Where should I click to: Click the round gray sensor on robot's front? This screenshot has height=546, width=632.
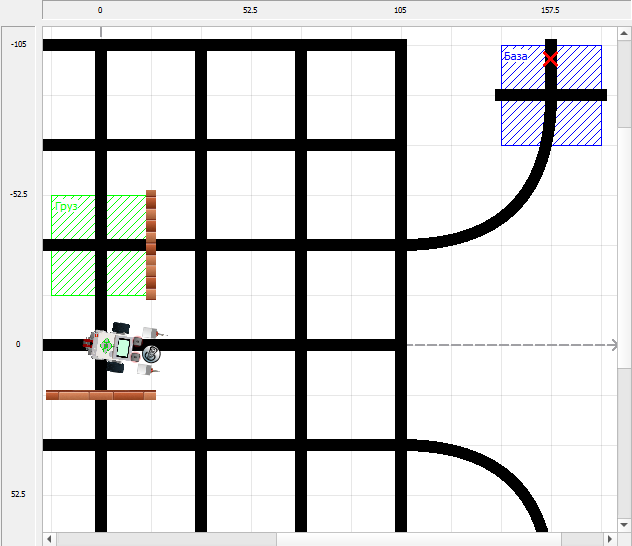click(151, 353)
